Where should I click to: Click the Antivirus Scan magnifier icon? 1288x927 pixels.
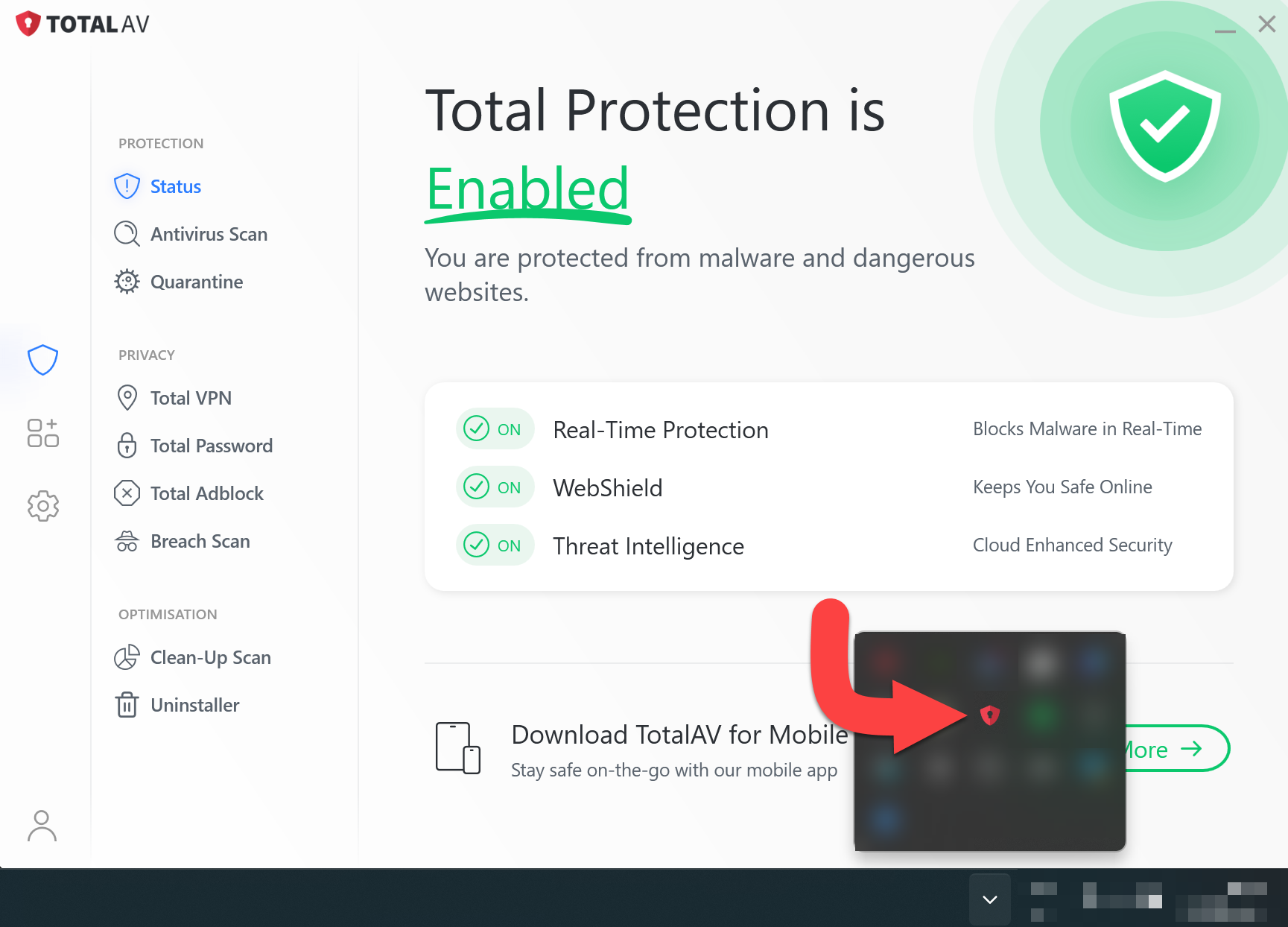pos(127,234)
